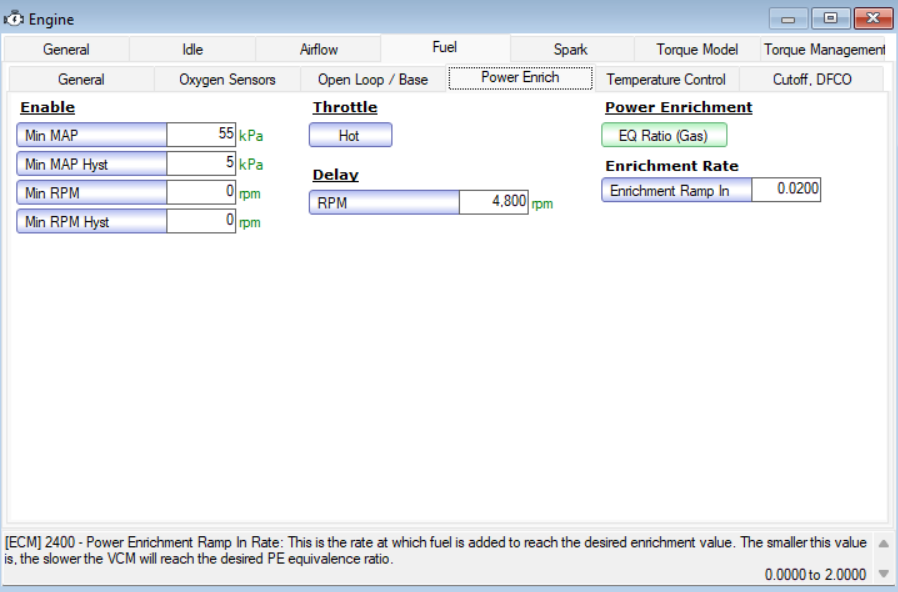Click the Enable section heading
The height and width of the screenshot is (592, 898).
[x=48, y=108]
